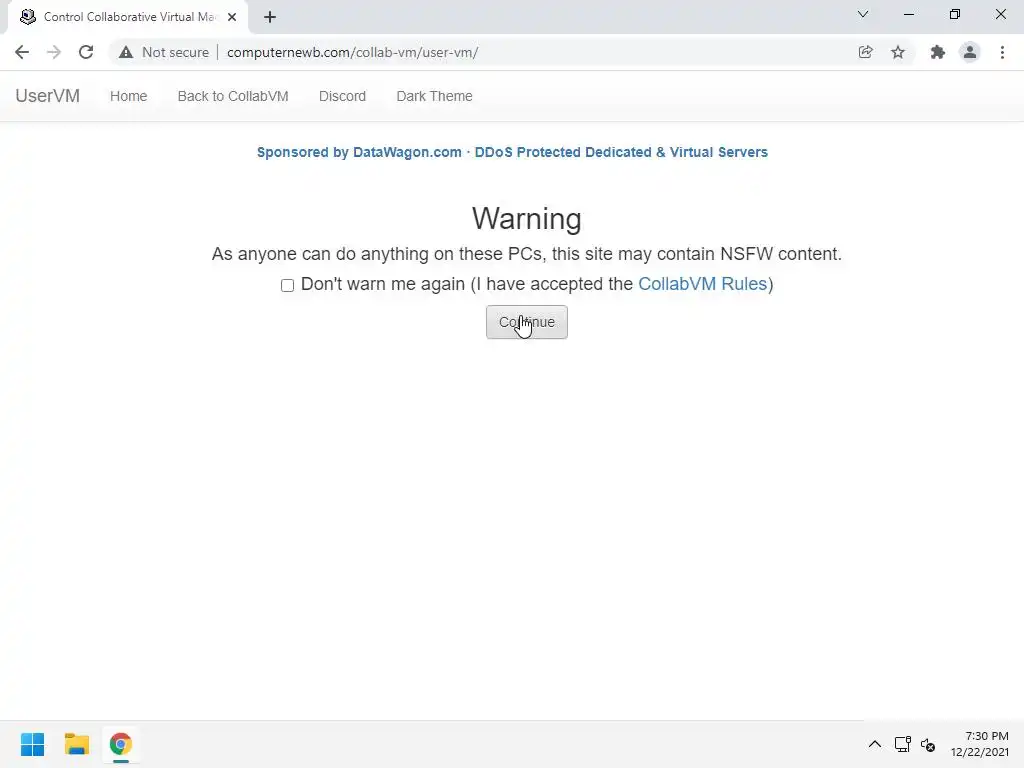Open File Explorer from the taskbar

(76, 744)
